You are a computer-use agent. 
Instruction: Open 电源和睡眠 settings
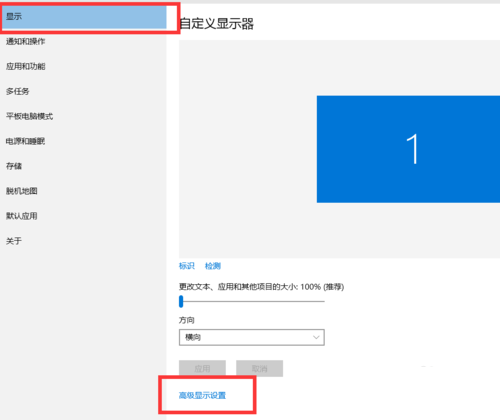click(25, 141)
